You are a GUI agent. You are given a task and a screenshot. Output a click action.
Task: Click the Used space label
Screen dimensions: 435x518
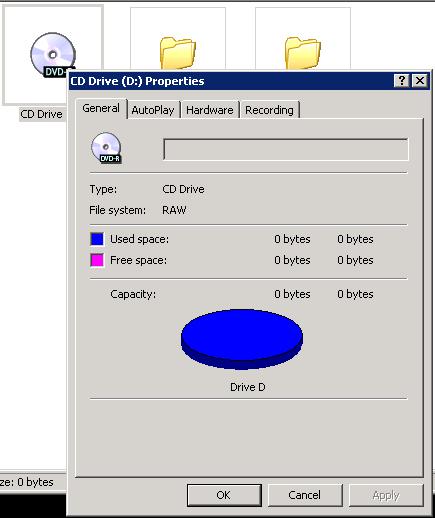click(x=139, y=239)
